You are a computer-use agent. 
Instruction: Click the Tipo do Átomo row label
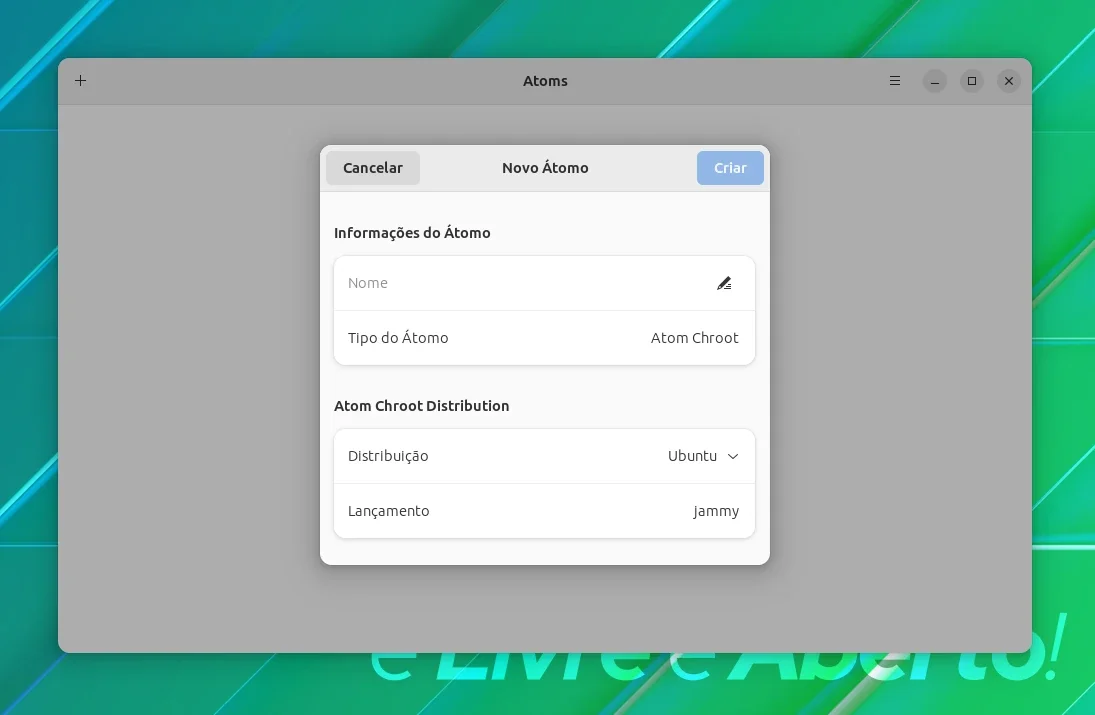(x=398, y=338)
